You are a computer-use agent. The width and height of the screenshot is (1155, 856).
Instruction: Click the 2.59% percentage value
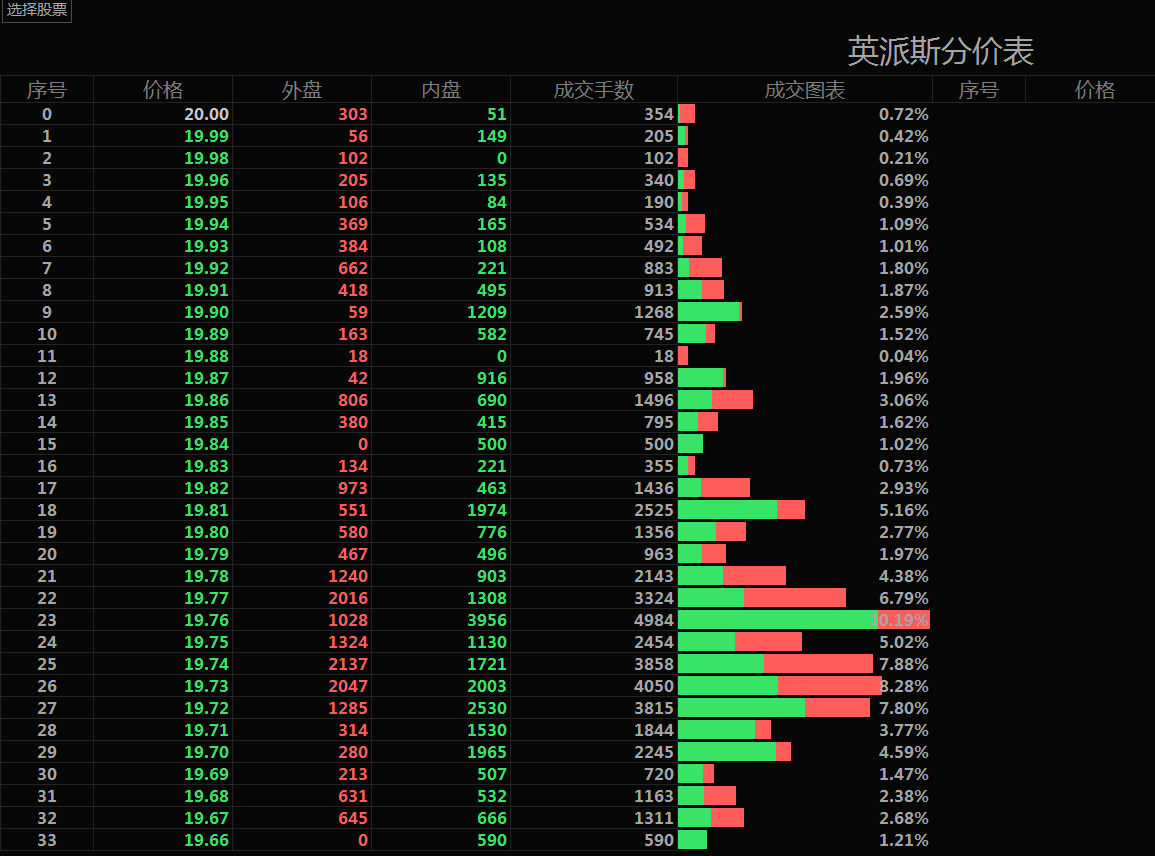[x=904, y=312]
